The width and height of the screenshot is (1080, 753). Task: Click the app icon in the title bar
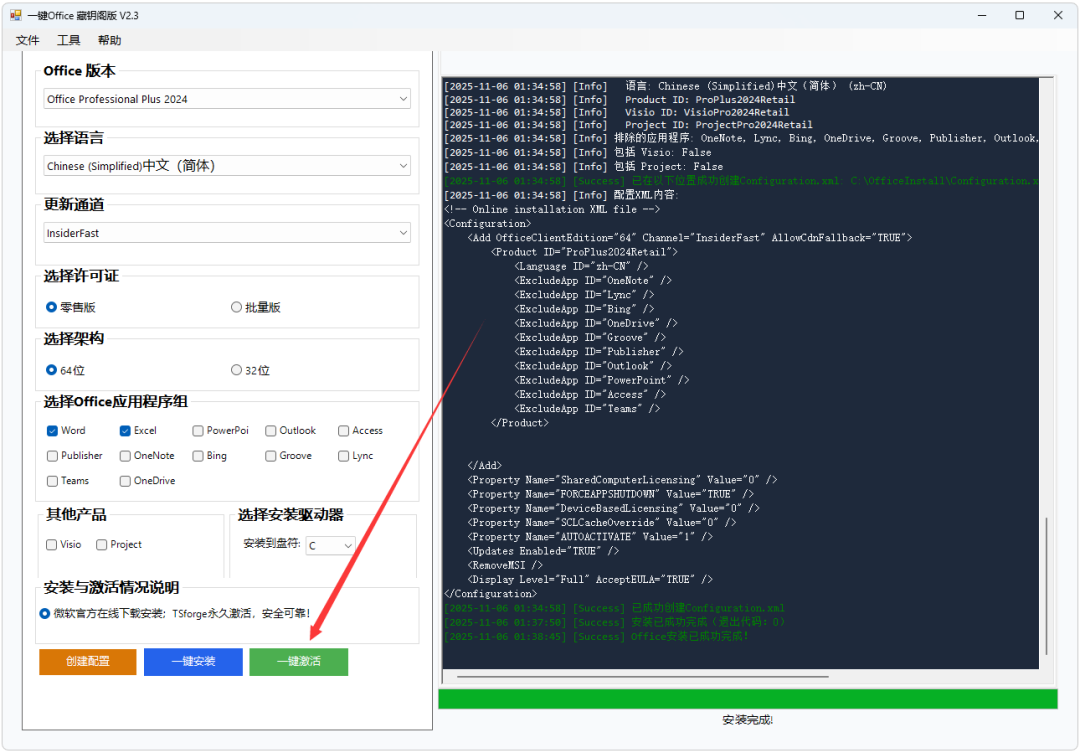[x=16, y=15]
